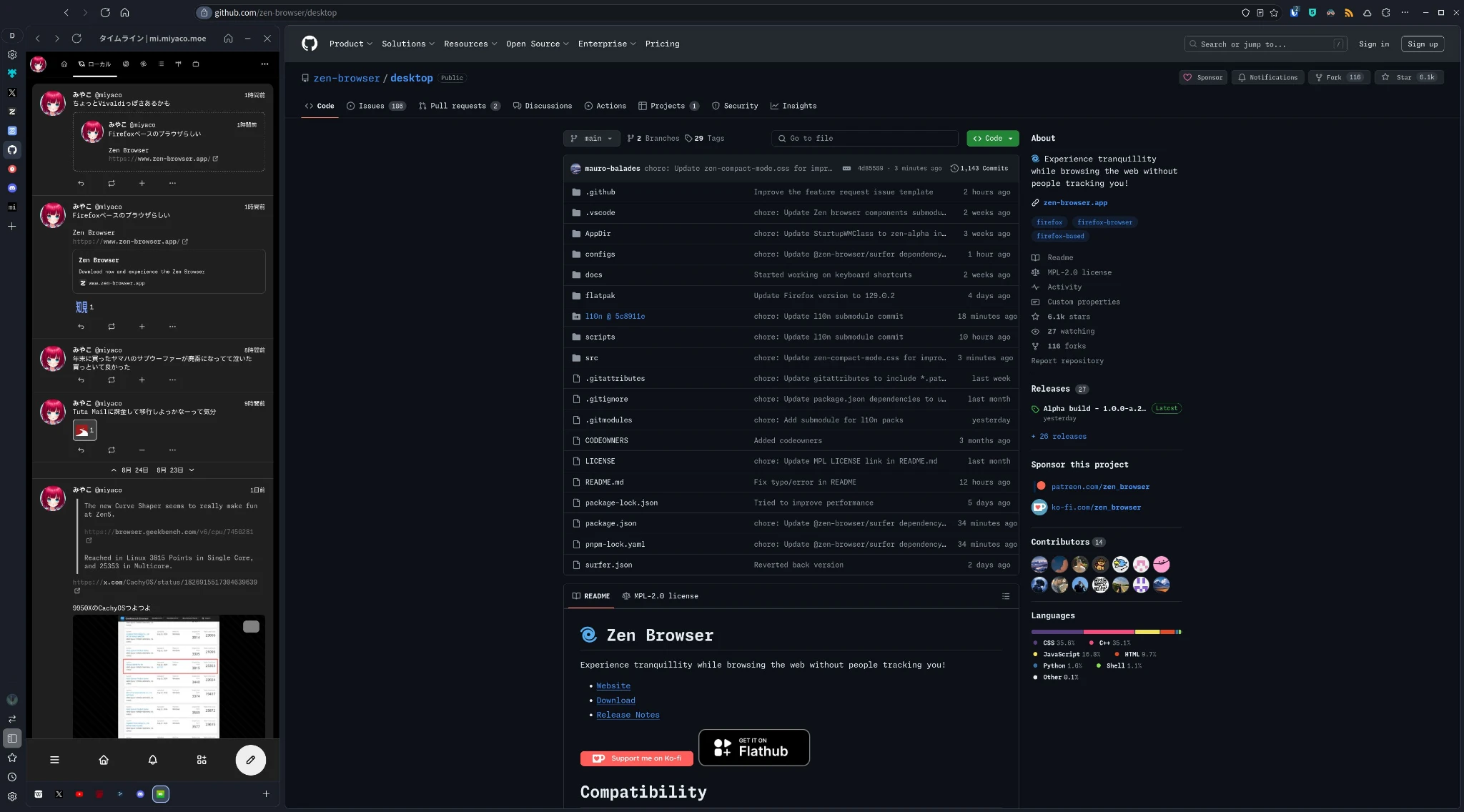The width and height of the screenshot is (1464, 812).
Task: Switch to the Pull requests tab
Action: click(459, 106)
